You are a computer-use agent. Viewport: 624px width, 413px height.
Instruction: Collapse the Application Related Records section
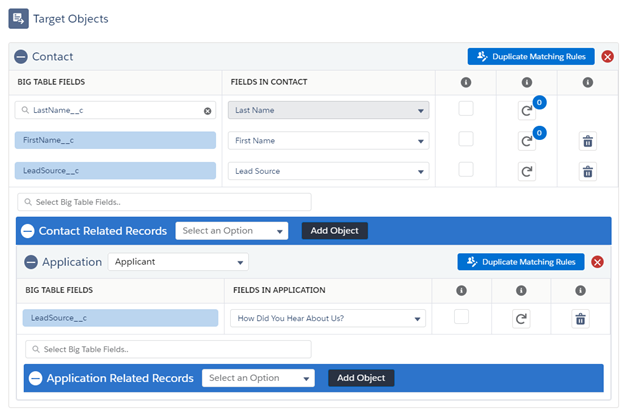coord(36,378)
